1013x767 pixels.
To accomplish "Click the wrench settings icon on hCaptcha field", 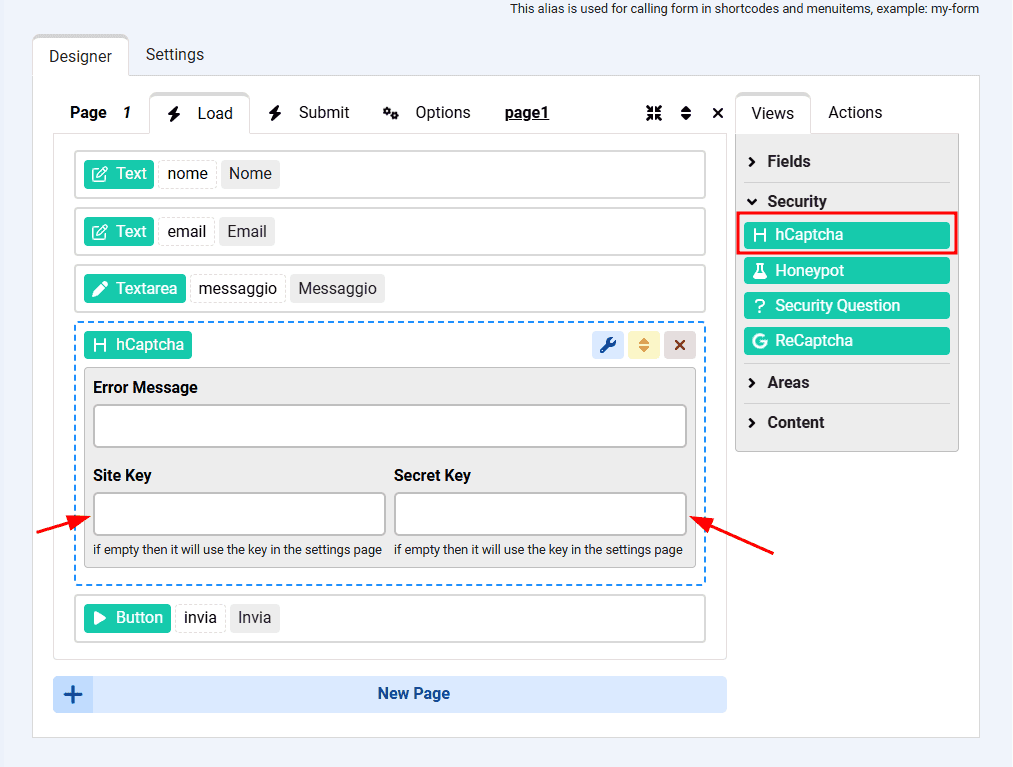I will [x=607, y=345].
